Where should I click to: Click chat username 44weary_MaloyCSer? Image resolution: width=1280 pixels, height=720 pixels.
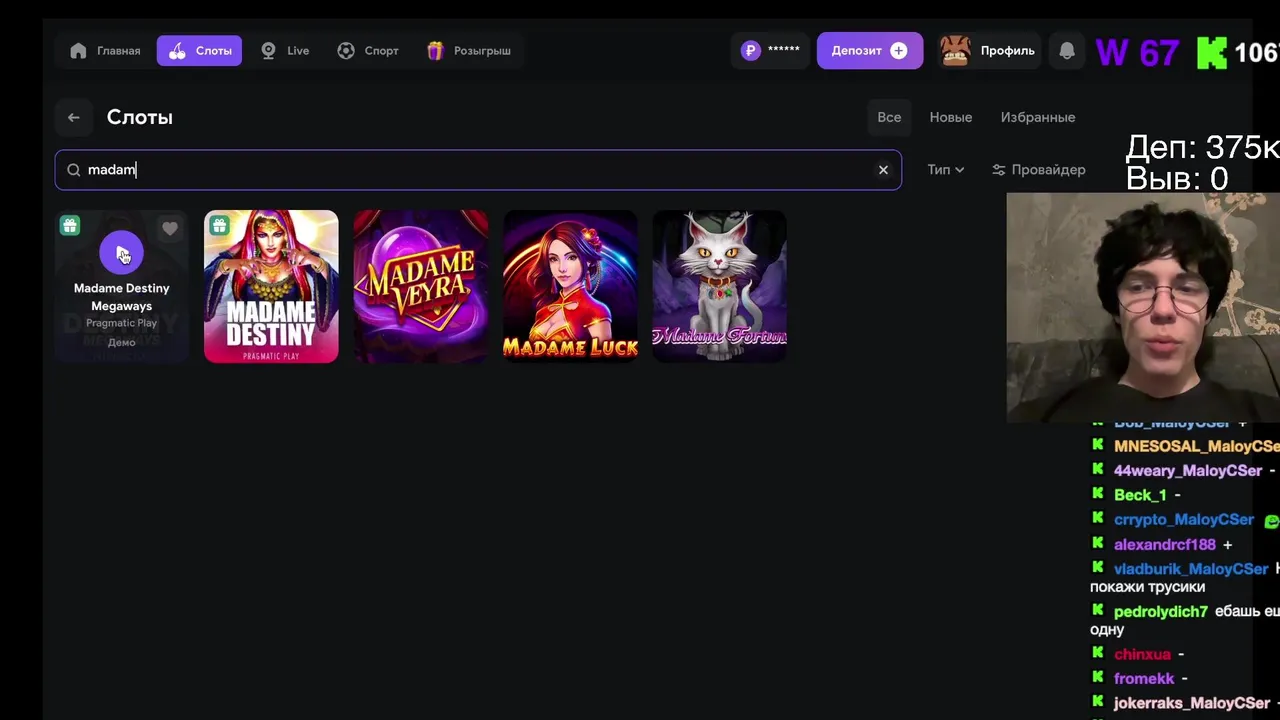click(x=1188, y=471)
